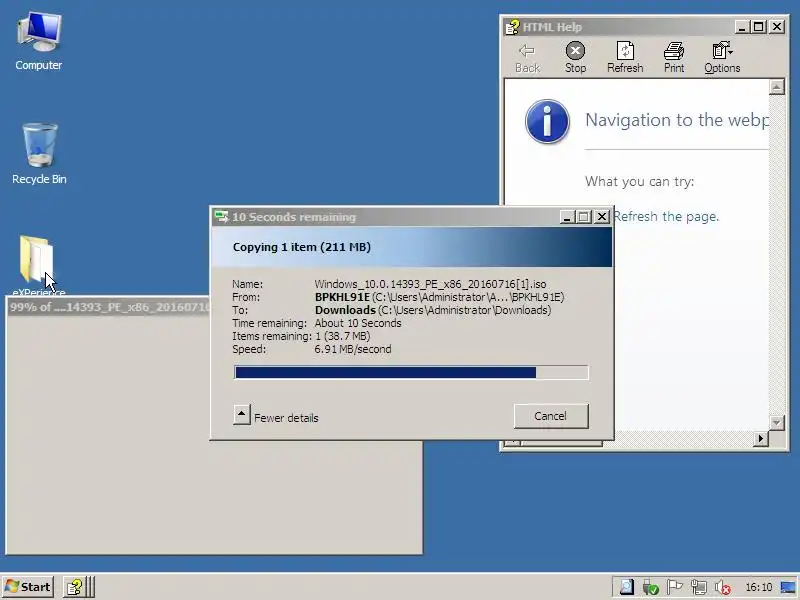Open the Options dropdown in HTML Help

pos(722,58)
